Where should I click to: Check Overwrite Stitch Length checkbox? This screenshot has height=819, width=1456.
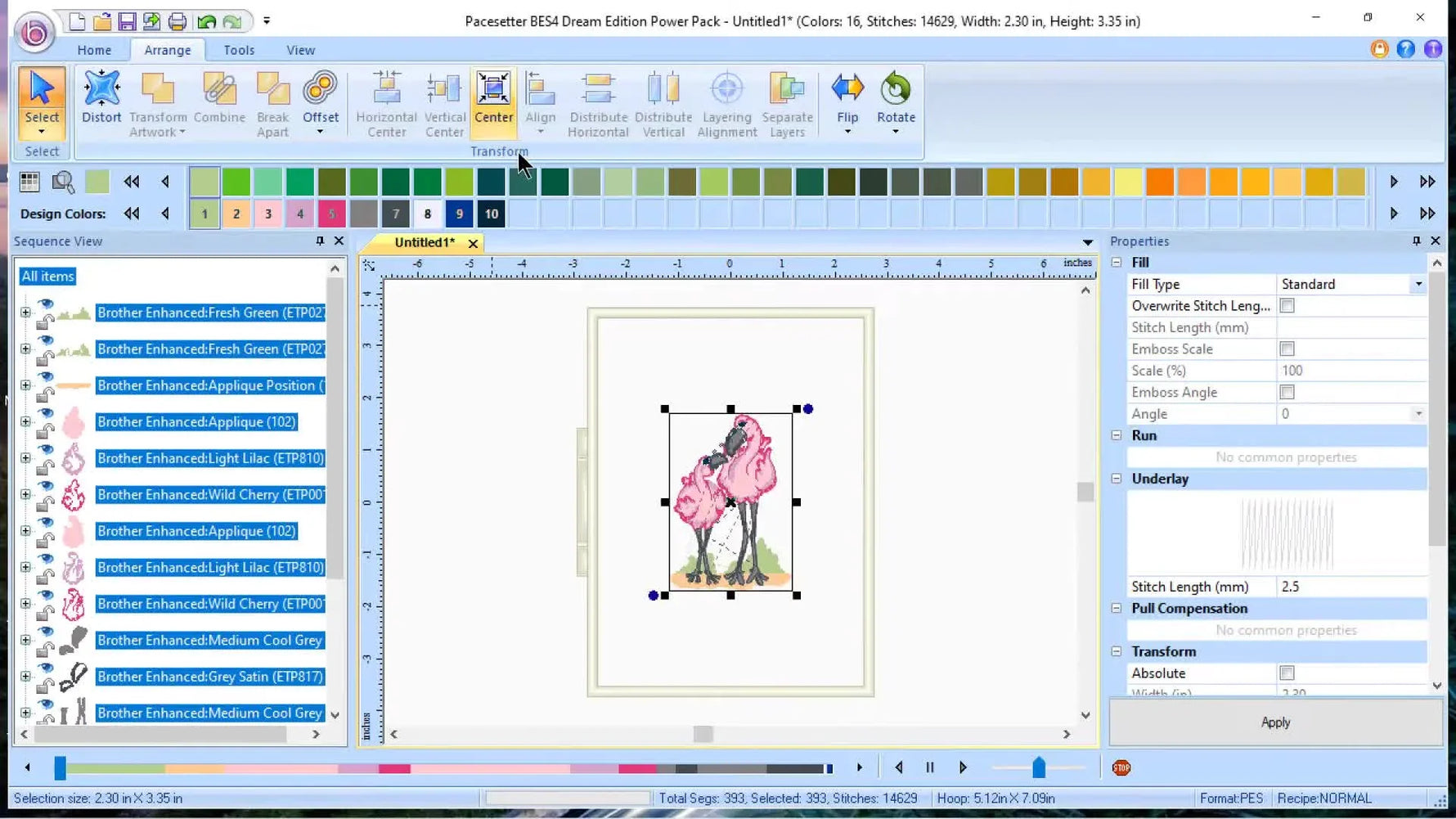click(1287, 306)
